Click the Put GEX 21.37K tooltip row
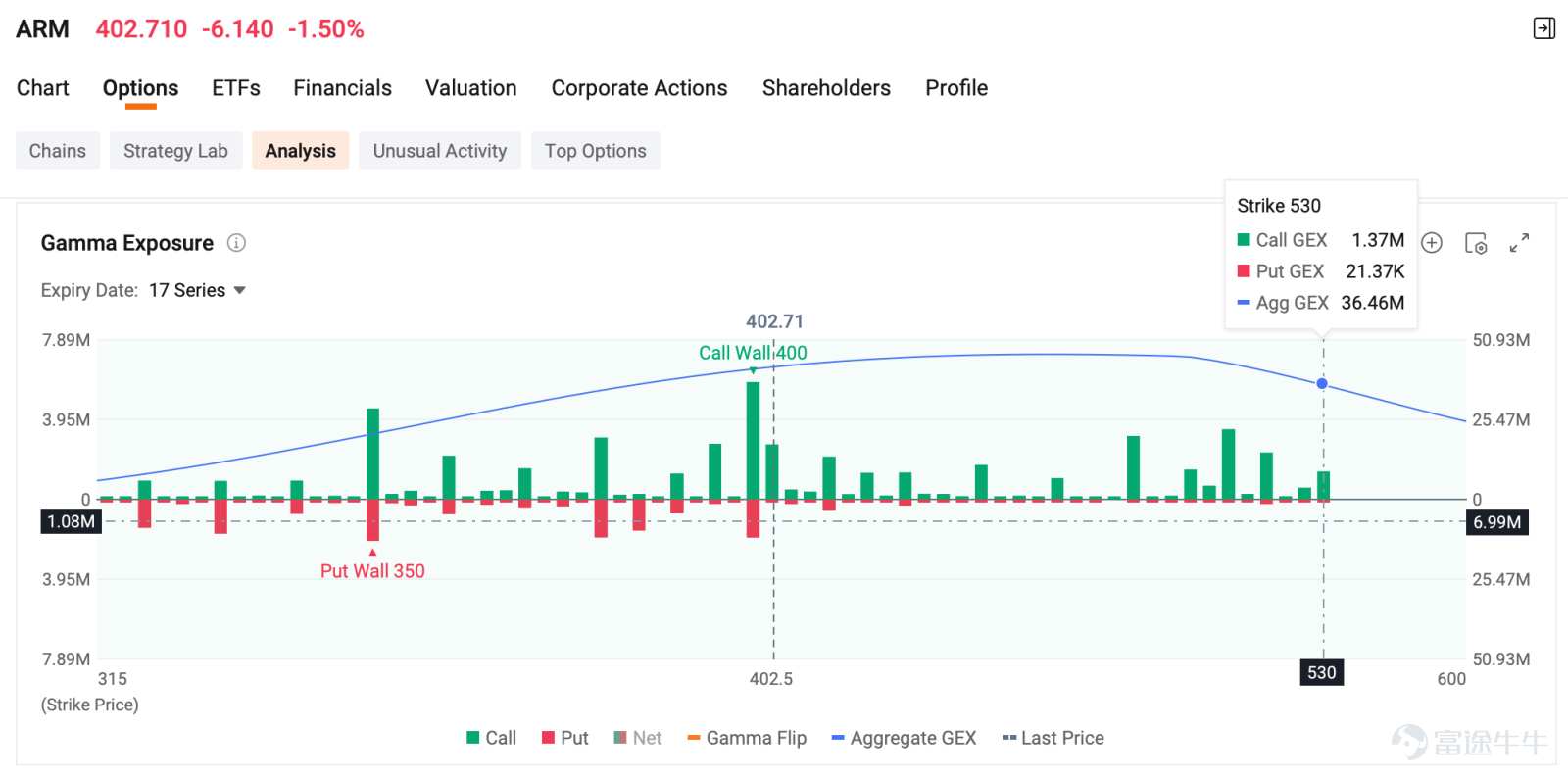The height and width of the screenshot is (778, 1568). point(1320,271)
